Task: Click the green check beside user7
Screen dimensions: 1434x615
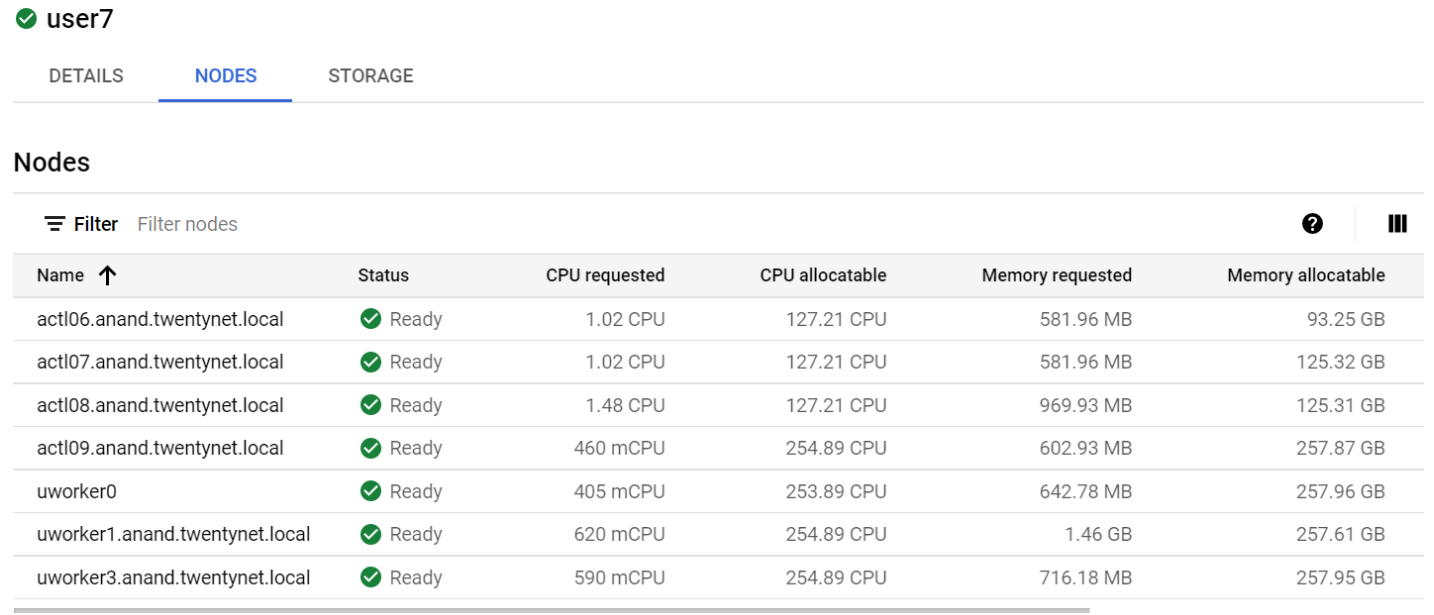Action: tap(27, 19)
